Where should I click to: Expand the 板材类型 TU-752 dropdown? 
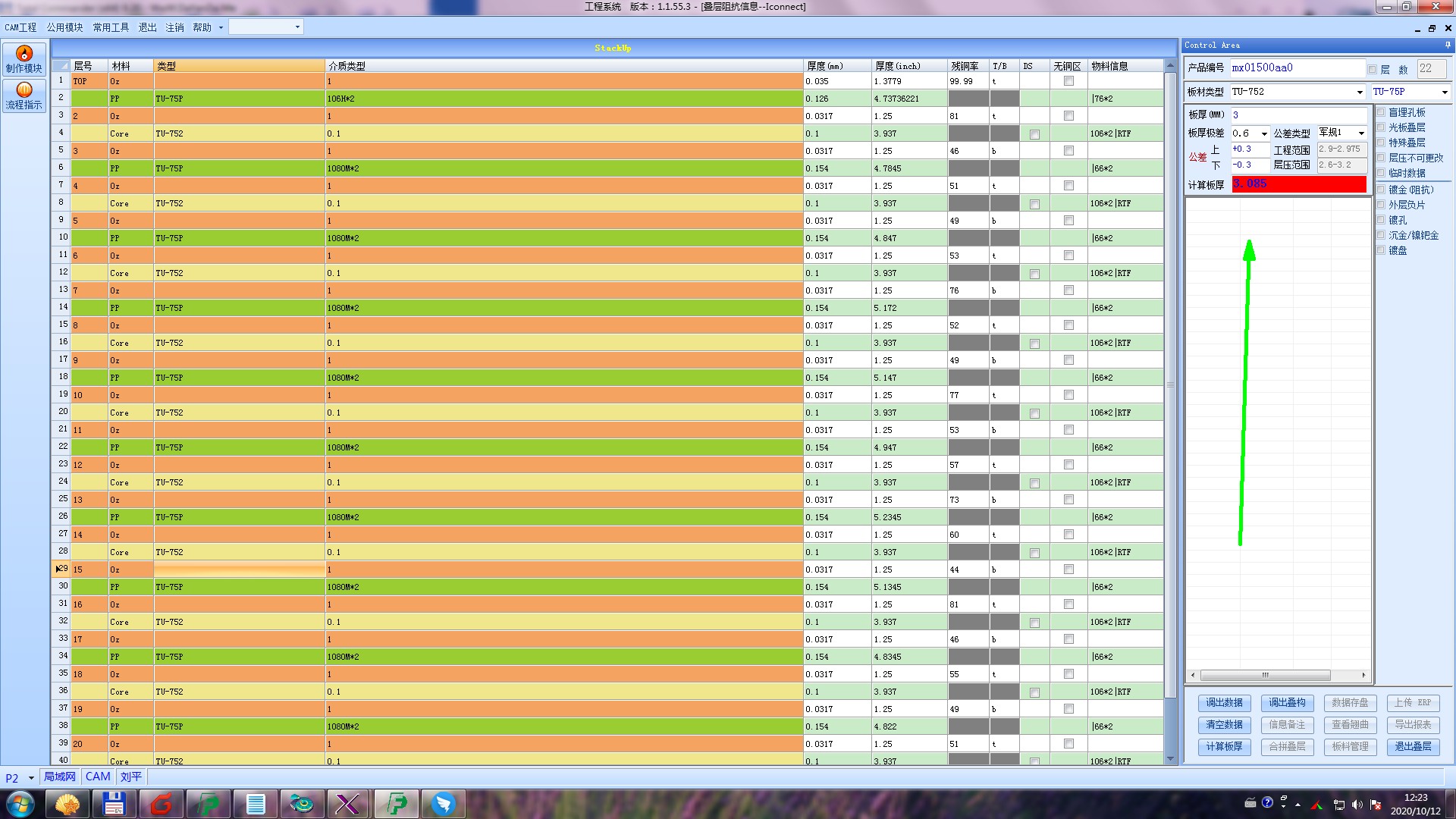(1359, 93)
